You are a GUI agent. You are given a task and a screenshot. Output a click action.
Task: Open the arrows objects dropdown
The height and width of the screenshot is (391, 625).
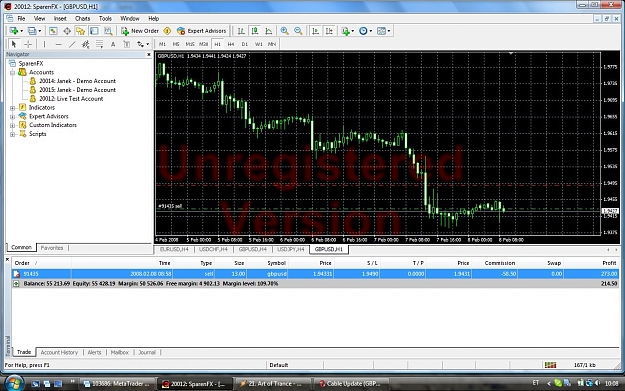(147, 44)
